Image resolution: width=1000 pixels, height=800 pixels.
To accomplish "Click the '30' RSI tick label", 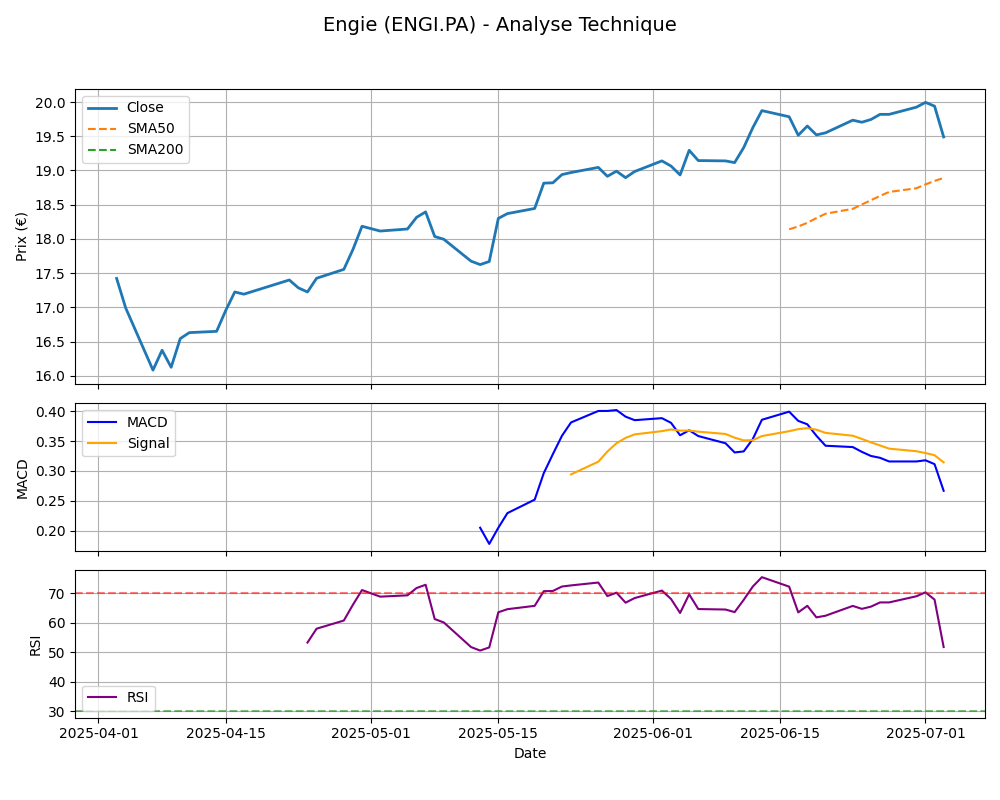I will click(x=57, y=712).
